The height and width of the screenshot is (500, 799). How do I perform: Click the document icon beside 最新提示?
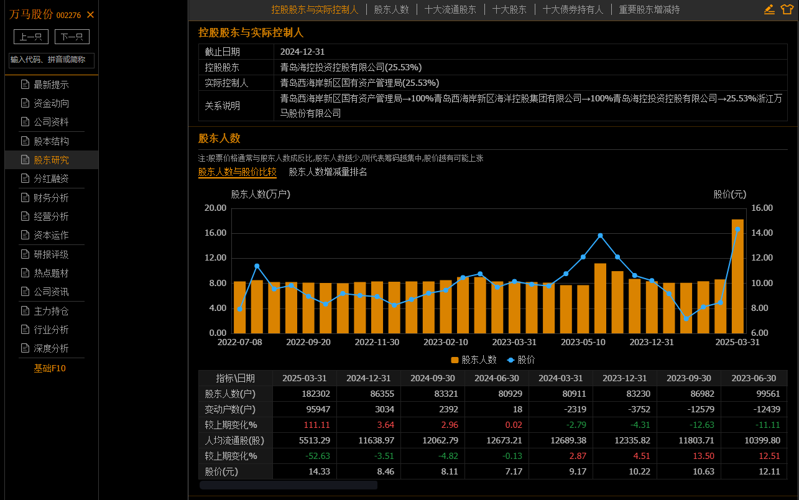tap(24, 85)
